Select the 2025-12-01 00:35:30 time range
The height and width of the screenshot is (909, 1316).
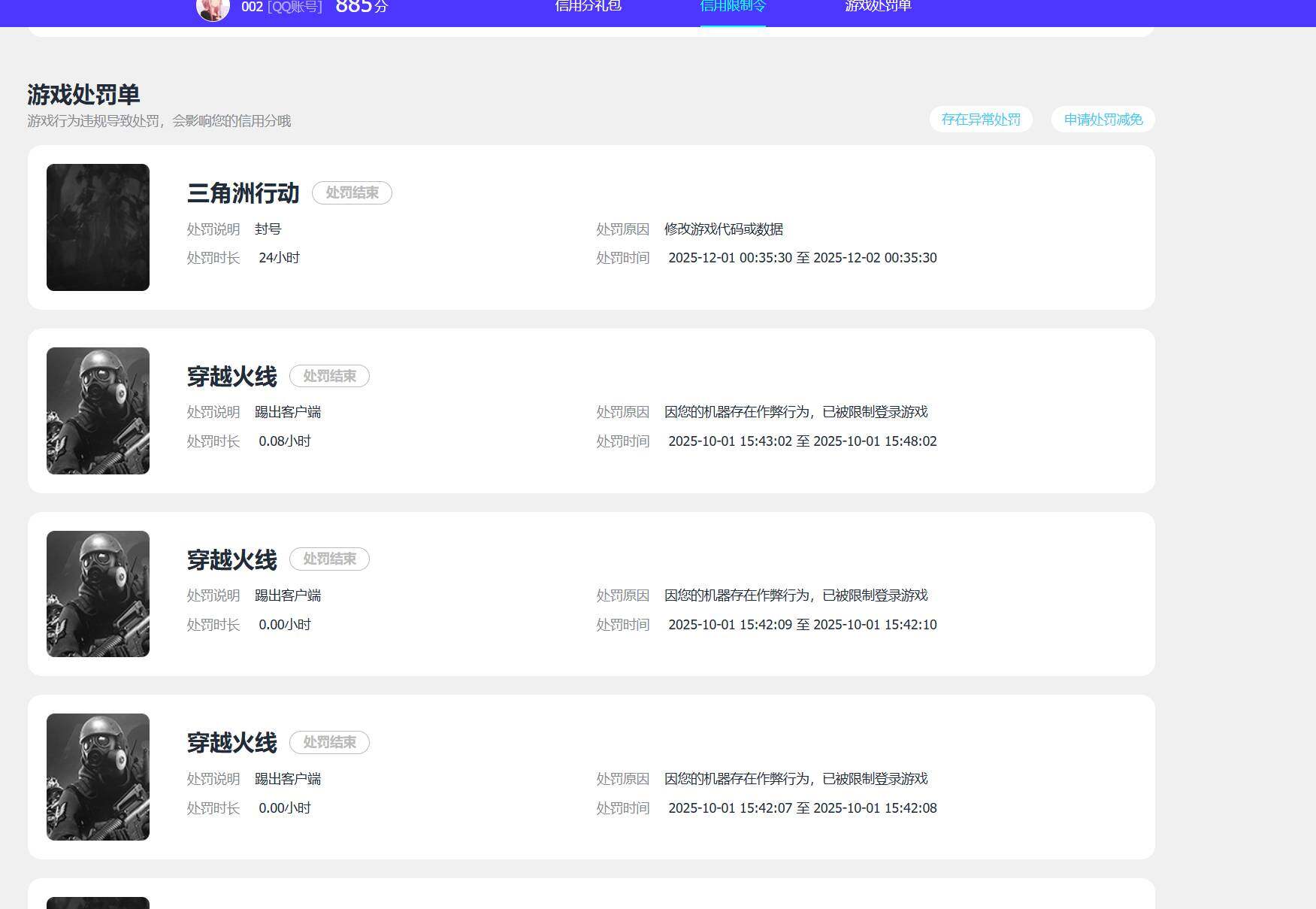(803, 258)
